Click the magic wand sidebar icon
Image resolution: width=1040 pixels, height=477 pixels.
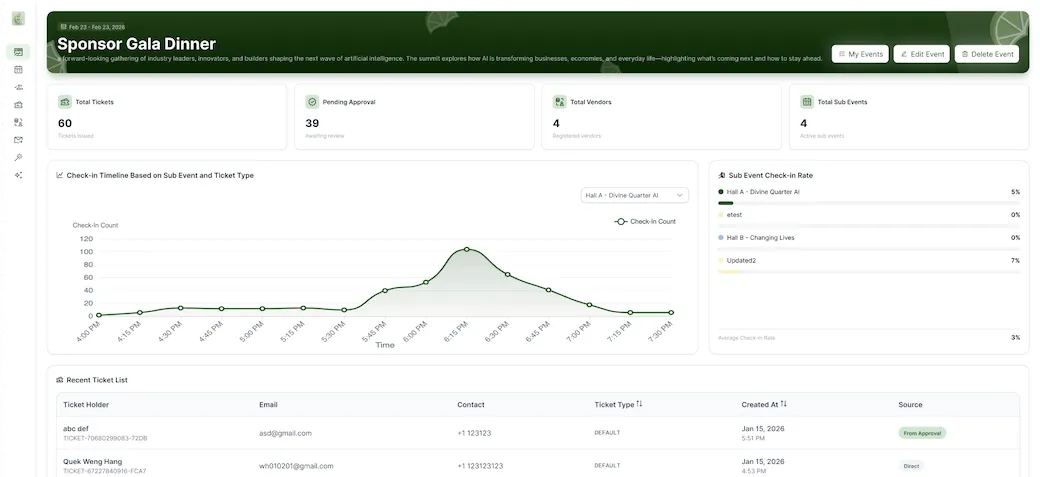(18, 157)
